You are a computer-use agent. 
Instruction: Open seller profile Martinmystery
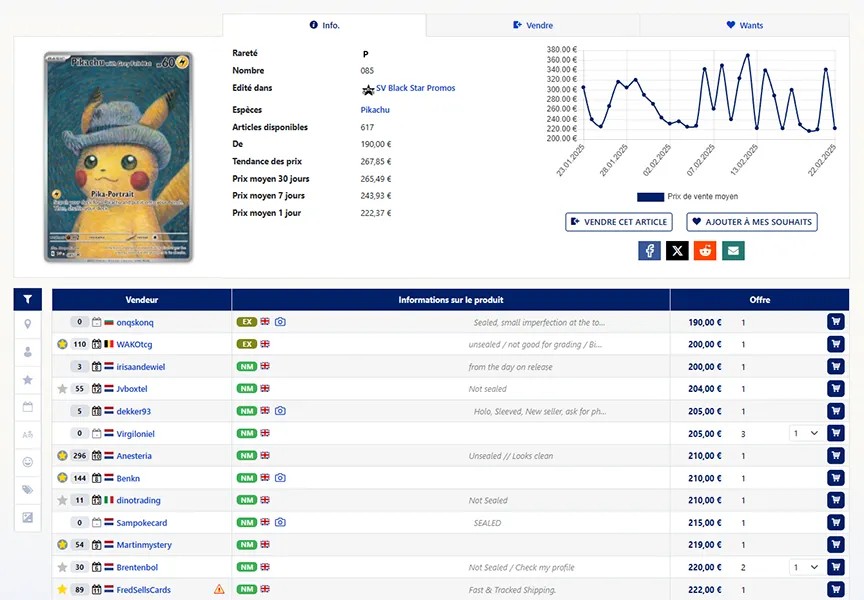144,545
